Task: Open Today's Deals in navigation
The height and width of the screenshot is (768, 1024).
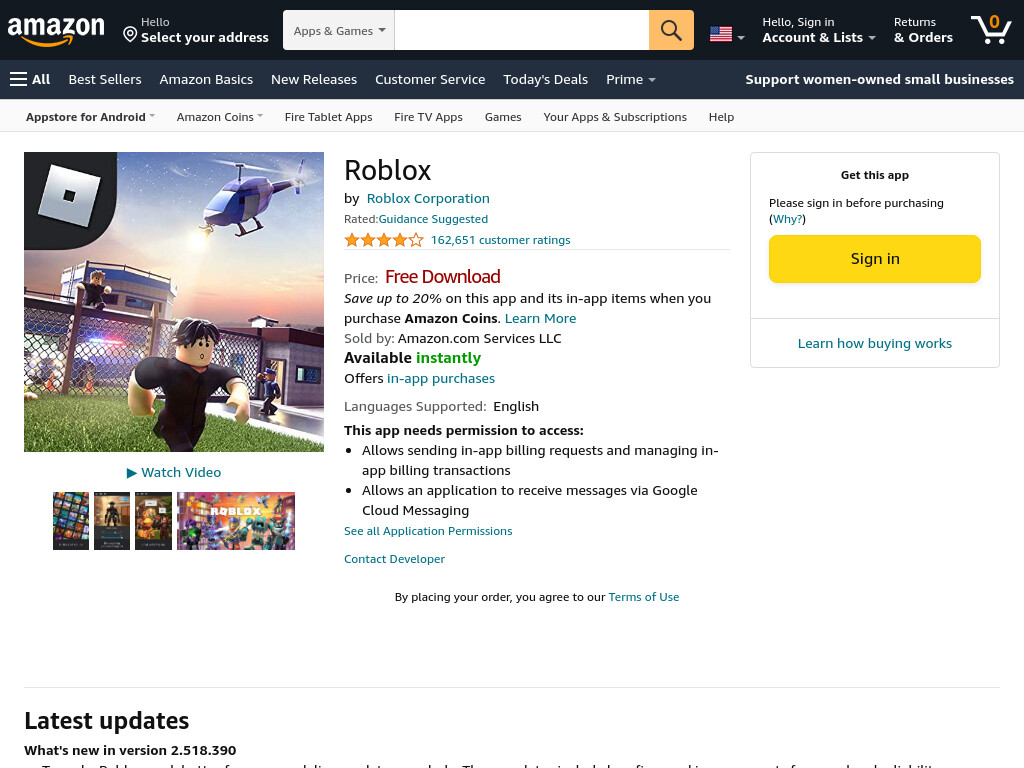Action: click(x=545, y=80)
